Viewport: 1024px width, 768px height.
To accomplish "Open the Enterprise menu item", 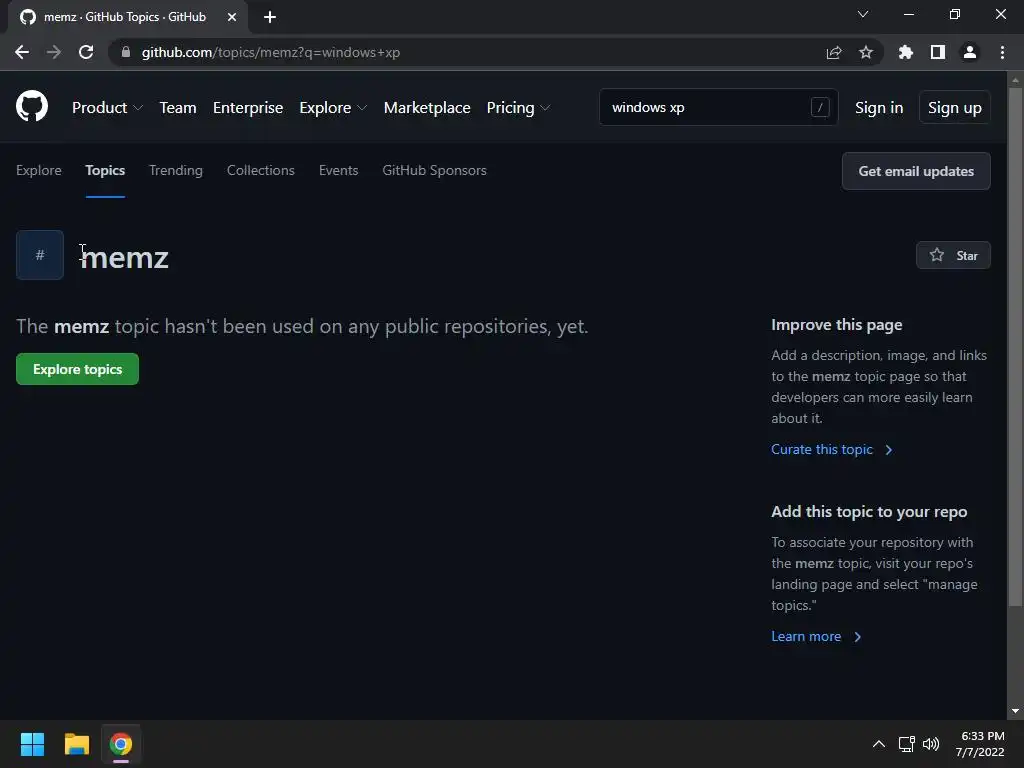I will 248,108.
